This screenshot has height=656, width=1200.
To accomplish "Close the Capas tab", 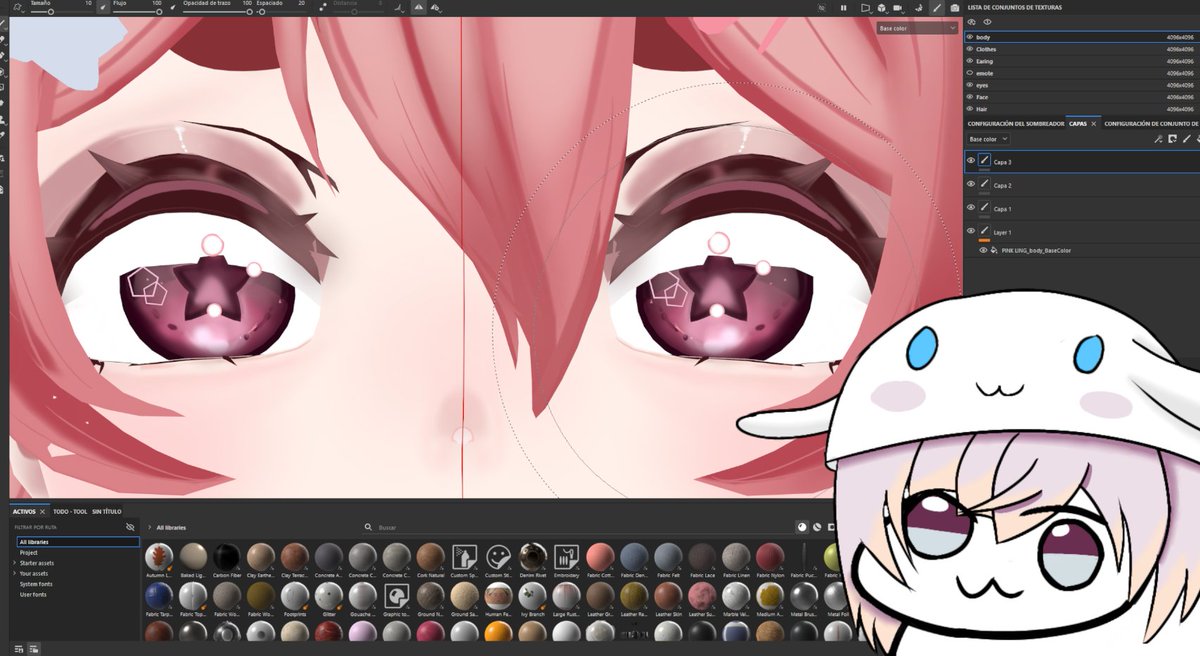I will coord(1093,123).
